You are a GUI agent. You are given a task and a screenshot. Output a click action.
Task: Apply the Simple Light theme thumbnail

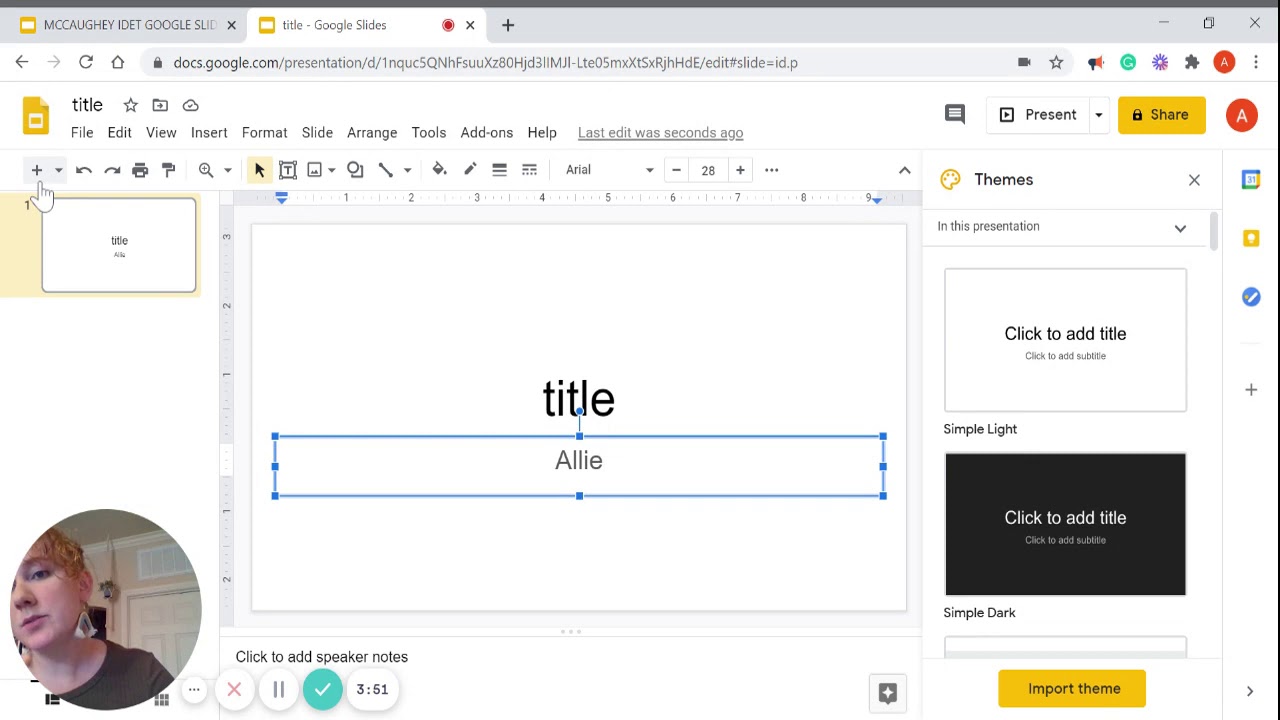[x=1065, y=340]
